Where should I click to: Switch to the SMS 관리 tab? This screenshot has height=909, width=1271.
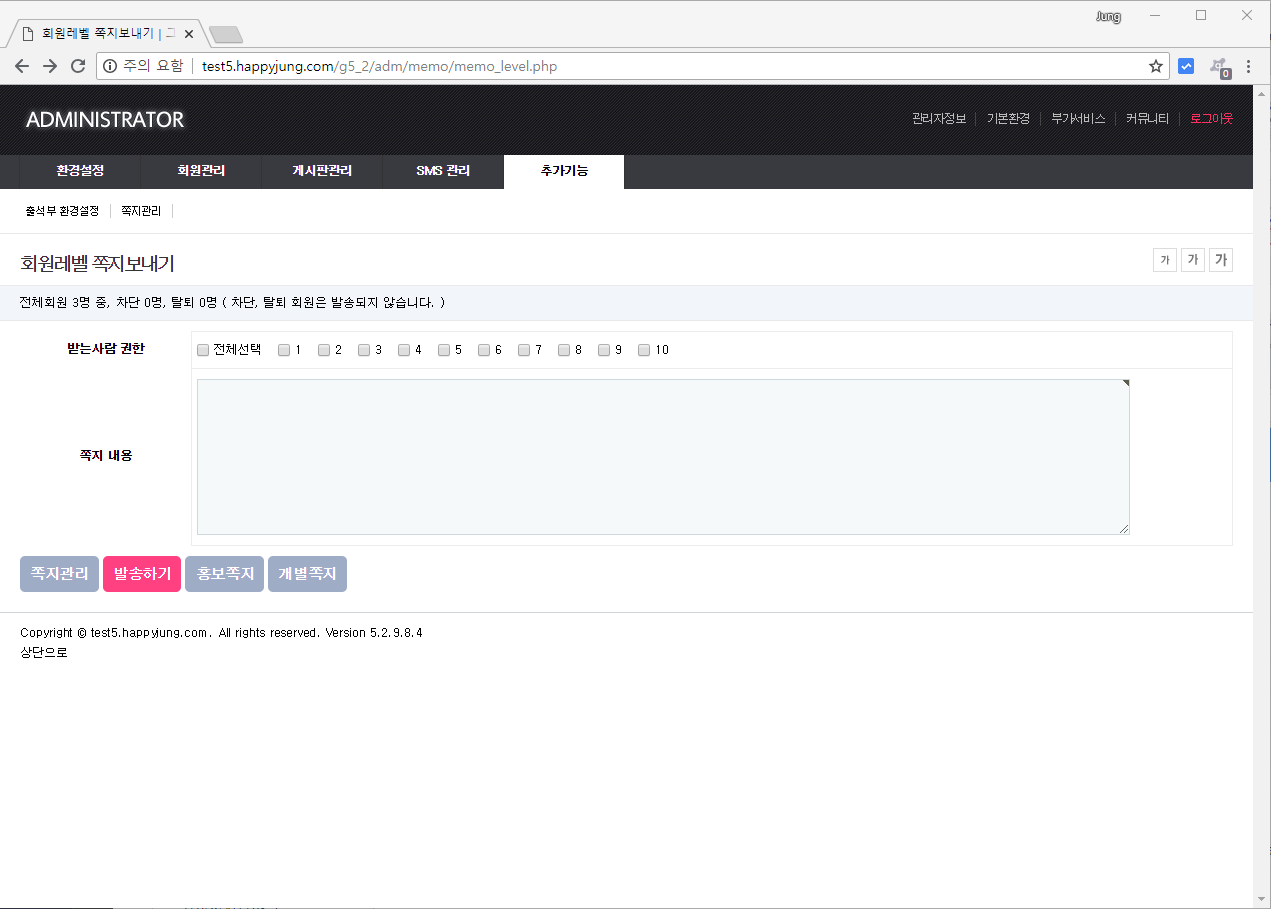(x=443, y=171)
